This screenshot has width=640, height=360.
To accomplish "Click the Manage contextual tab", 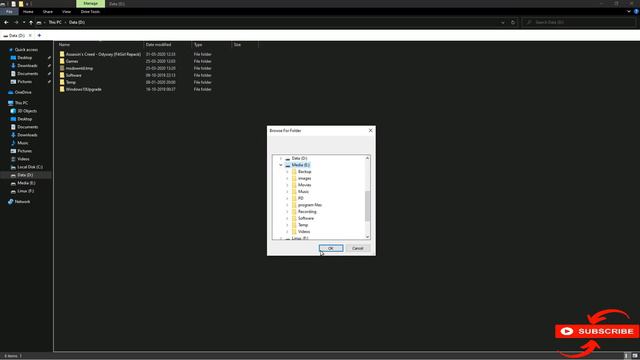I will click(91, 4).
